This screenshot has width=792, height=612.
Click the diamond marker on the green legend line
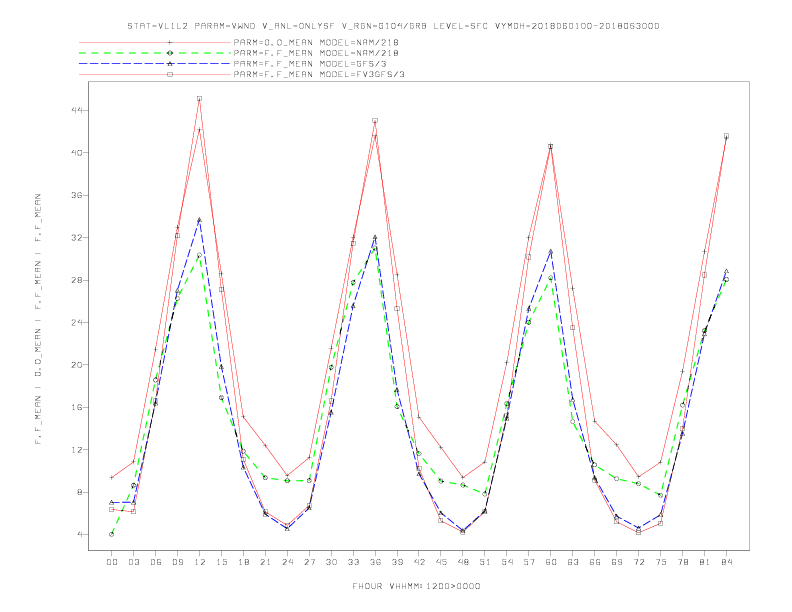tap(170, 53)
